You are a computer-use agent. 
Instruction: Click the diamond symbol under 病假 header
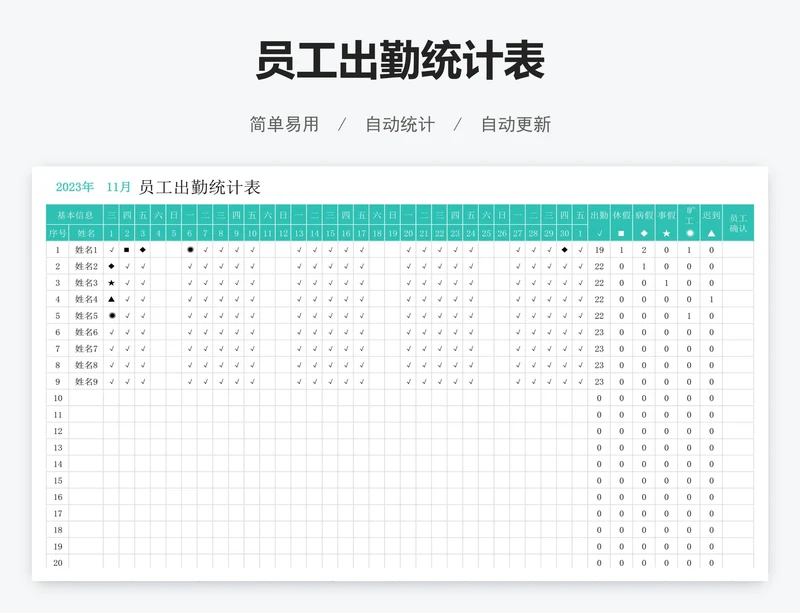coord(644,234)
